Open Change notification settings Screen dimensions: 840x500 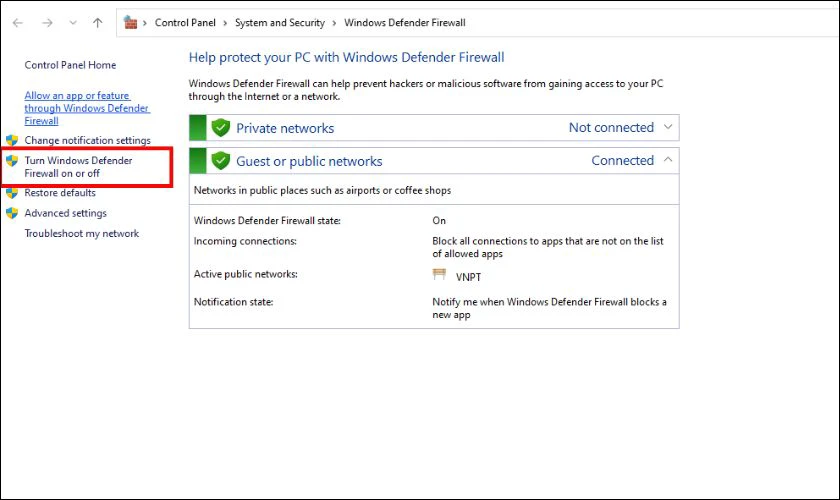tap(87, 140)
